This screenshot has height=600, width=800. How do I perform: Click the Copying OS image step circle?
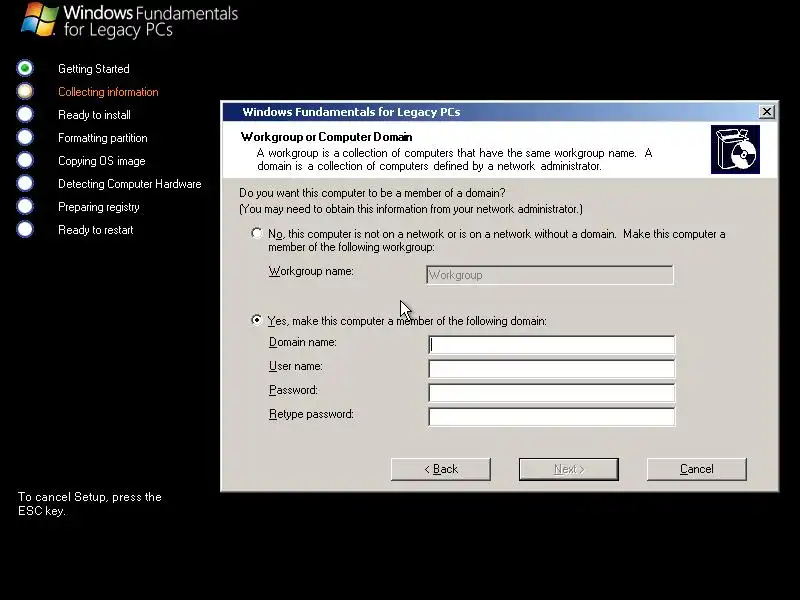25,160
